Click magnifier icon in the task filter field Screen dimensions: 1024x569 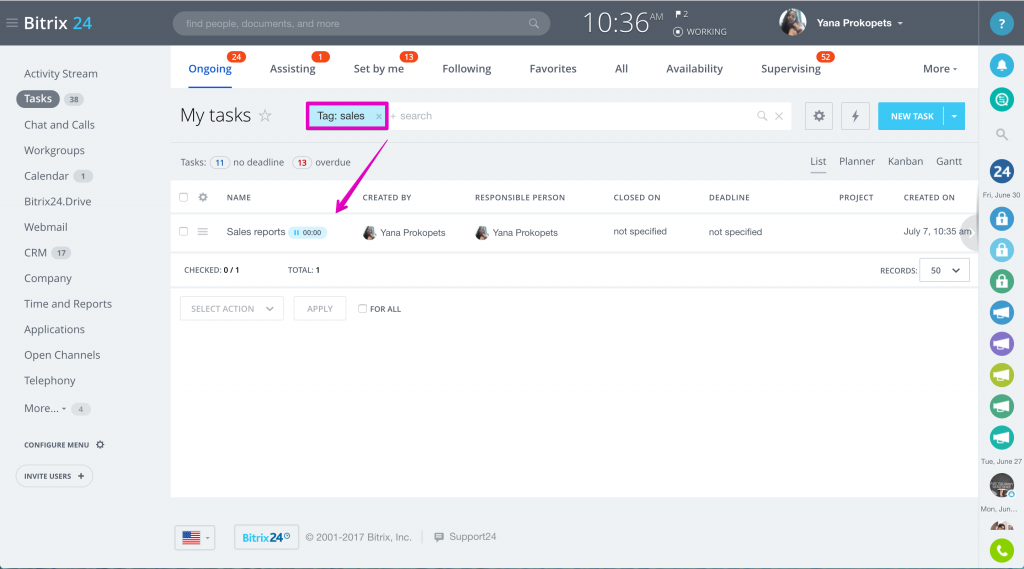(x=761, y=116)
